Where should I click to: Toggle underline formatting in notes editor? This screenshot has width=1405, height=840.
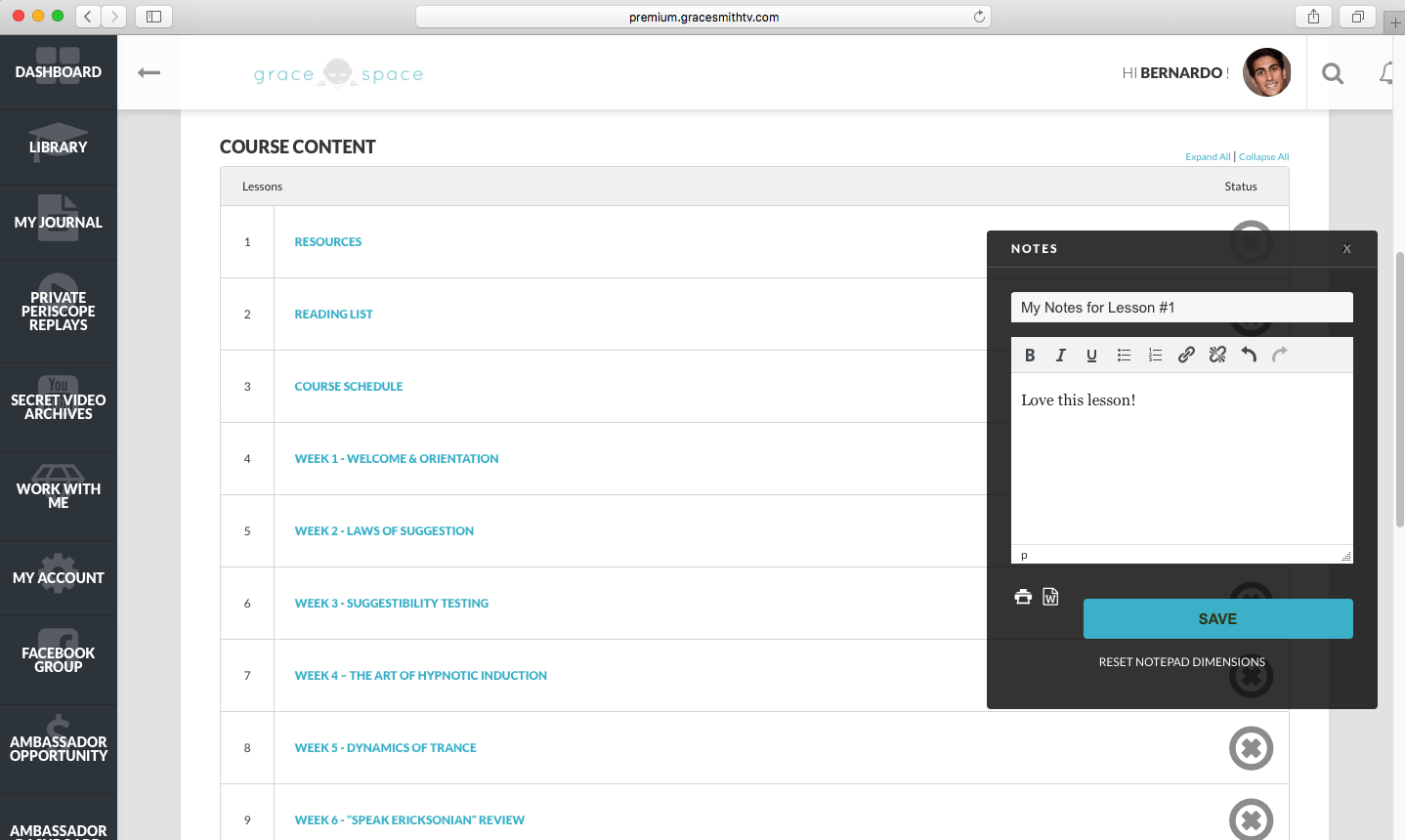pos(1091,356)
